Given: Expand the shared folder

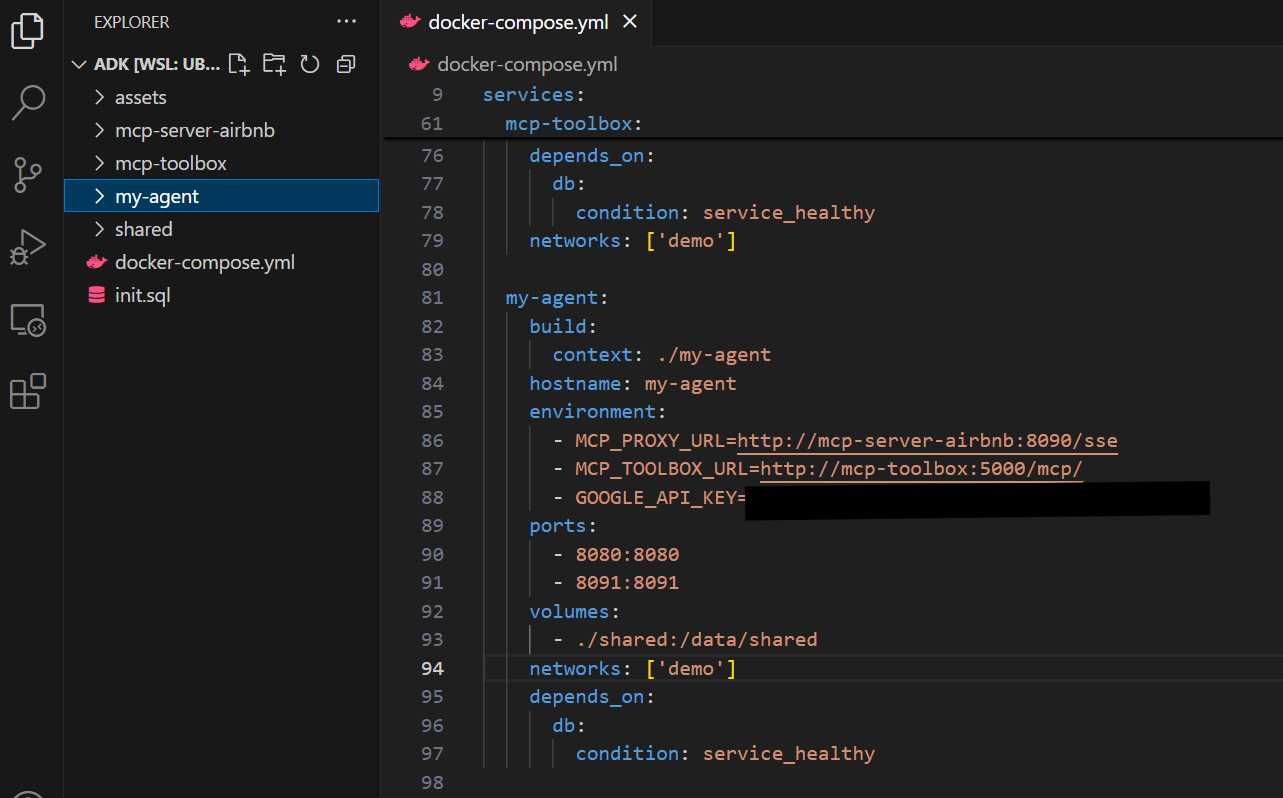Looking at the screenshot, I should (99, 229).
